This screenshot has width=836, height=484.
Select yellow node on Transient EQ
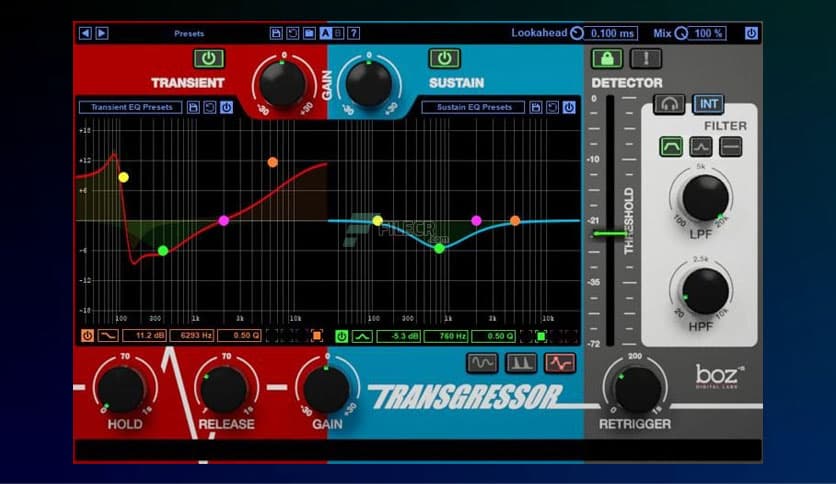[x=123, y=178]
